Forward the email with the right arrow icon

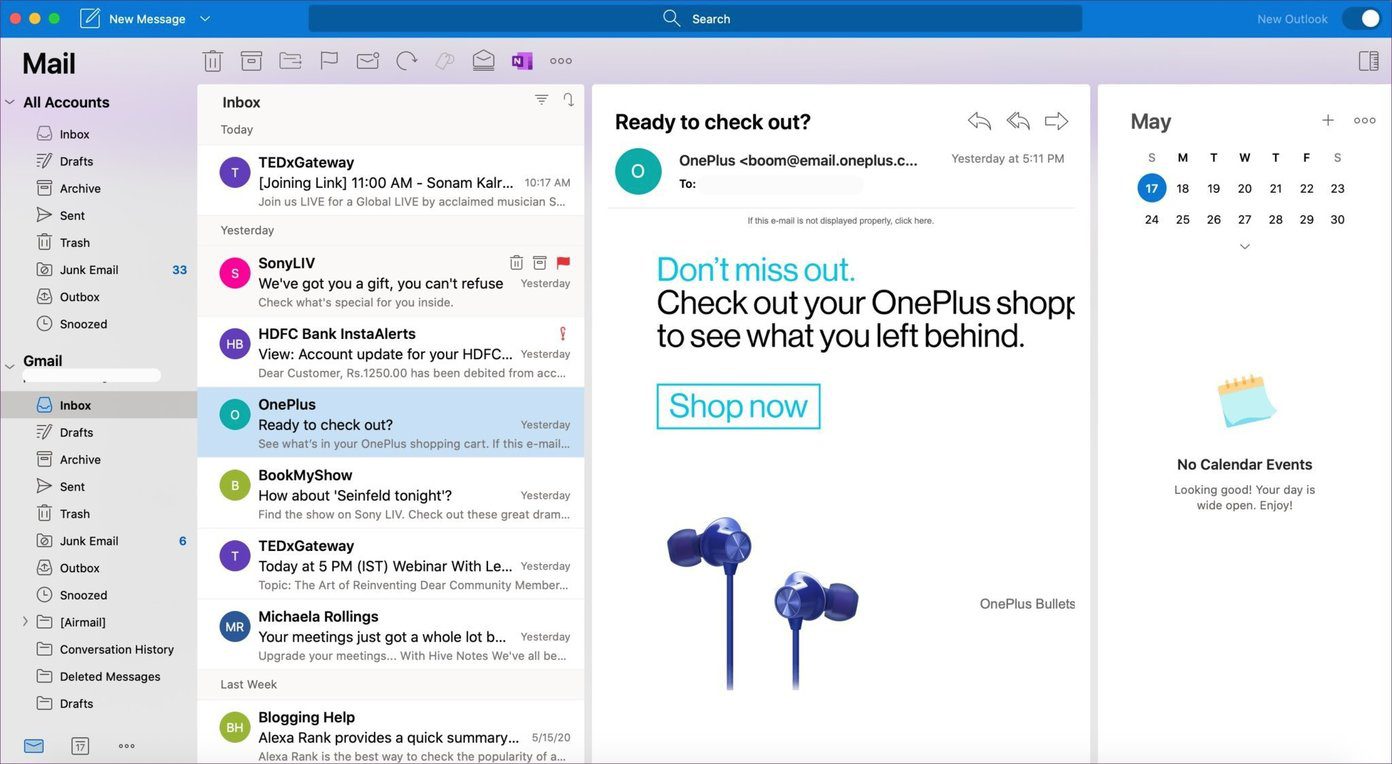1056,121
